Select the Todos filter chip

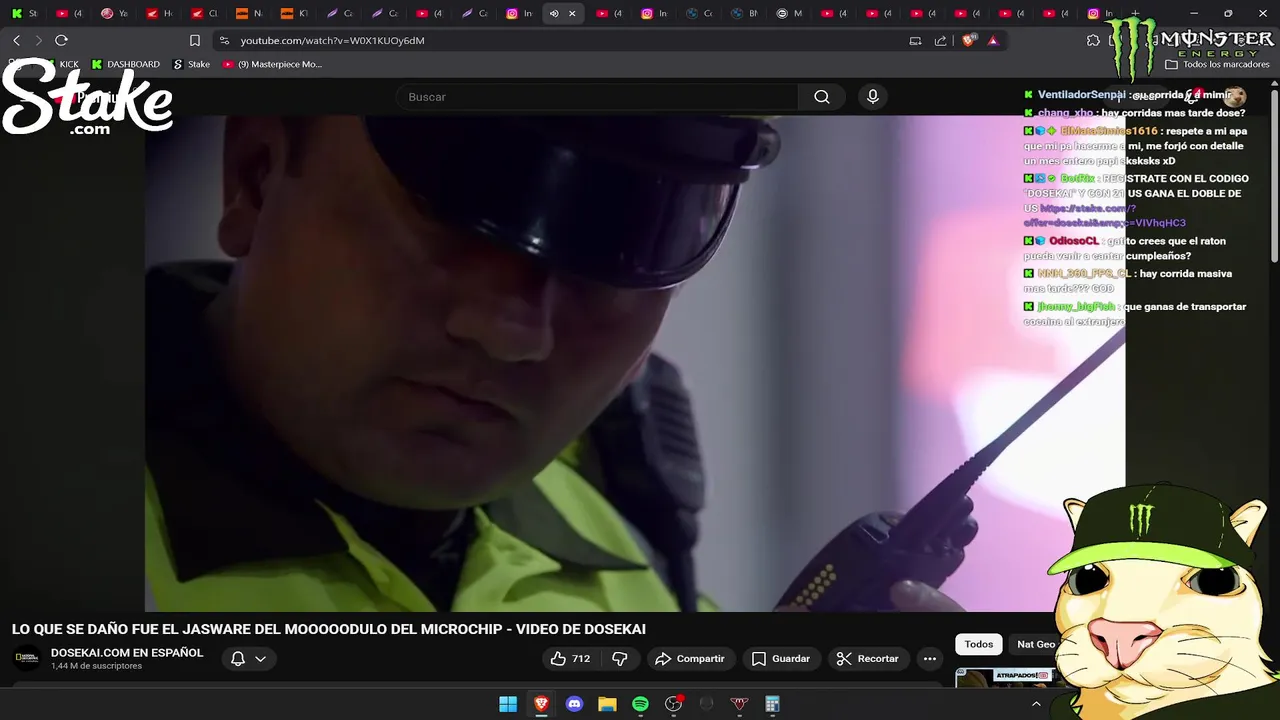(x=979, y=644)
